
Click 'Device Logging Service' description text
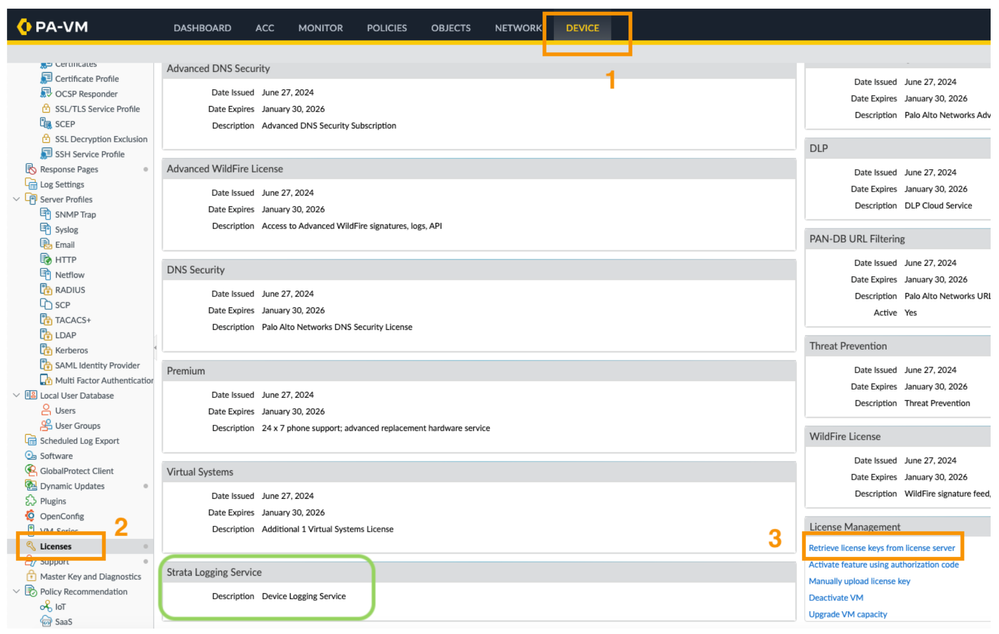pos(304,596)
